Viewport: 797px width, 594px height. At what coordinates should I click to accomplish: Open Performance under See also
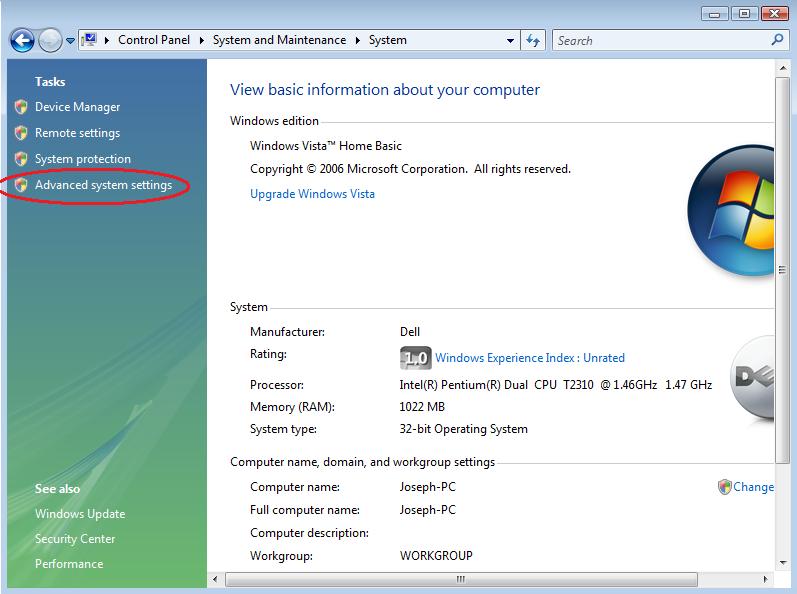click(x=69, y=564)
